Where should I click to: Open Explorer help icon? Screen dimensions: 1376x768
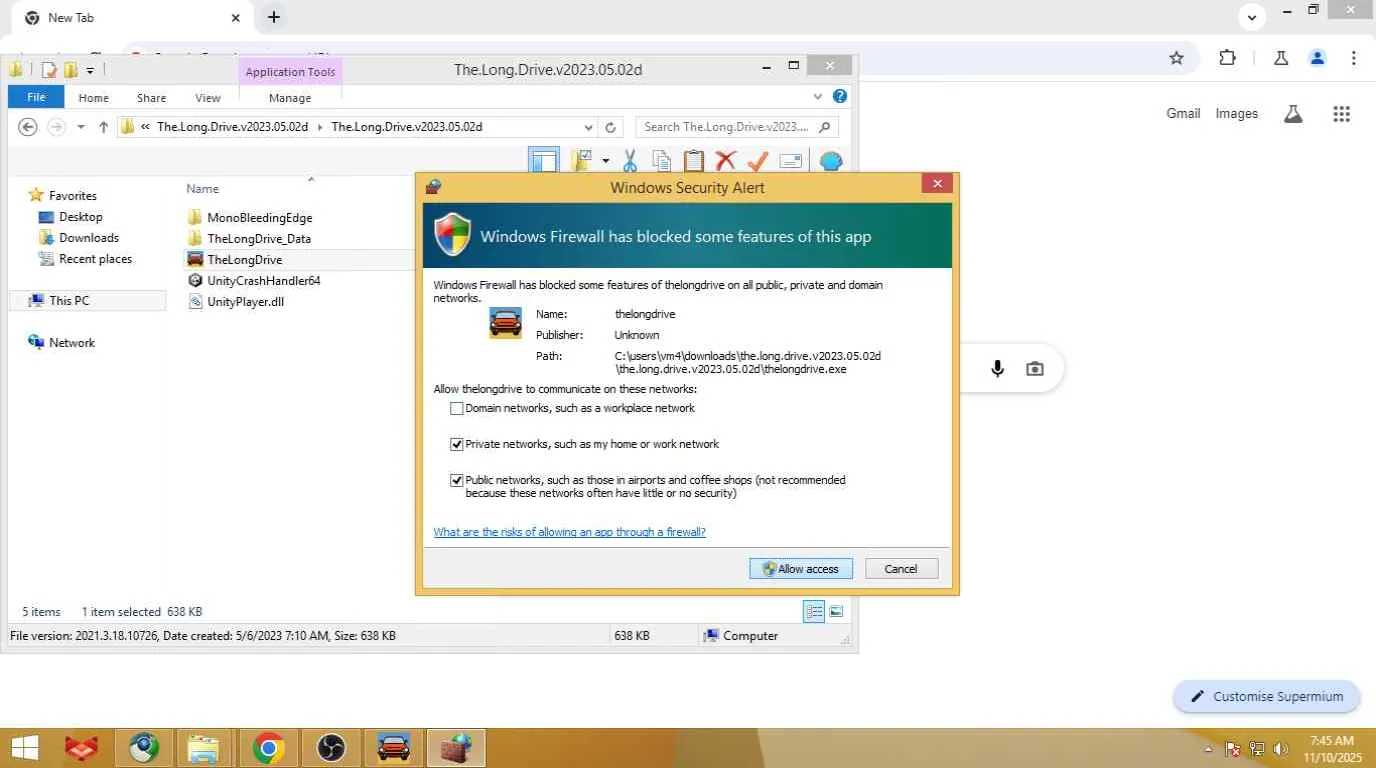pyautogui.click(x=840, y=97)
